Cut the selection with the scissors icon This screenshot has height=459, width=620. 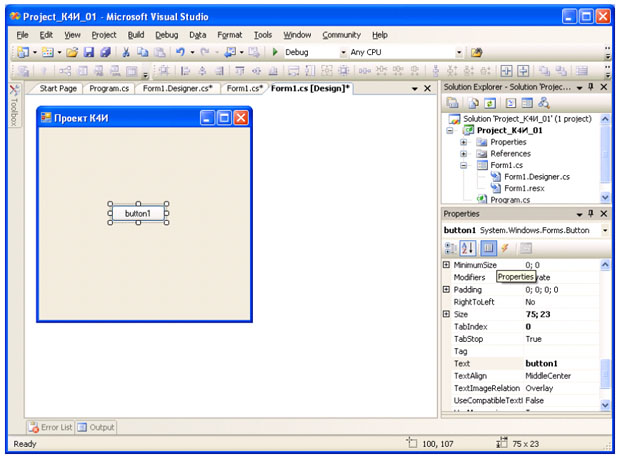click(126, 52)
